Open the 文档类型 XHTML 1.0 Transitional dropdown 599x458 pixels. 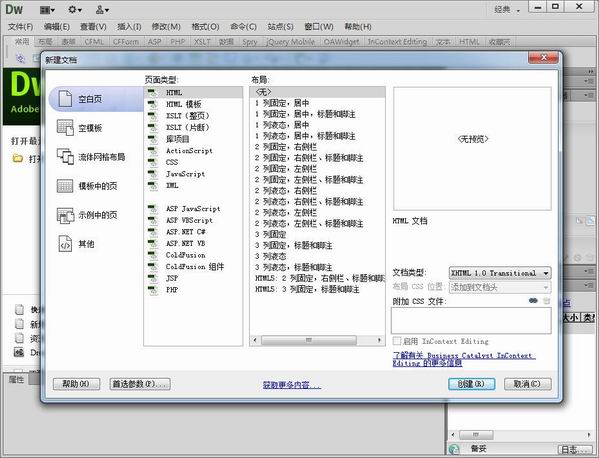(500, 273)
